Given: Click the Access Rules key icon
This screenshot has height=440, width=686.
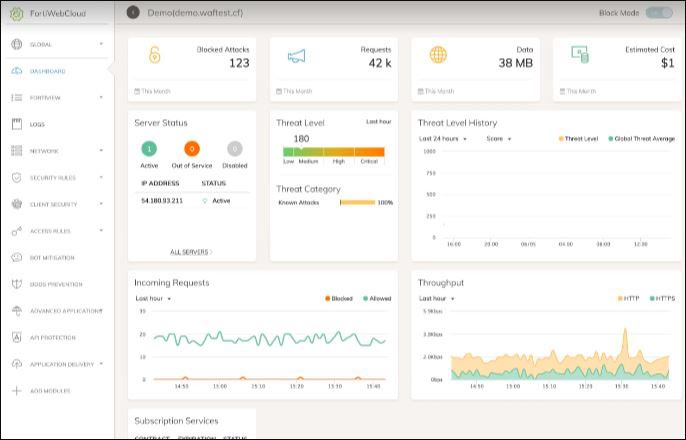Looking at the screenshot, I should click(17, 231).
